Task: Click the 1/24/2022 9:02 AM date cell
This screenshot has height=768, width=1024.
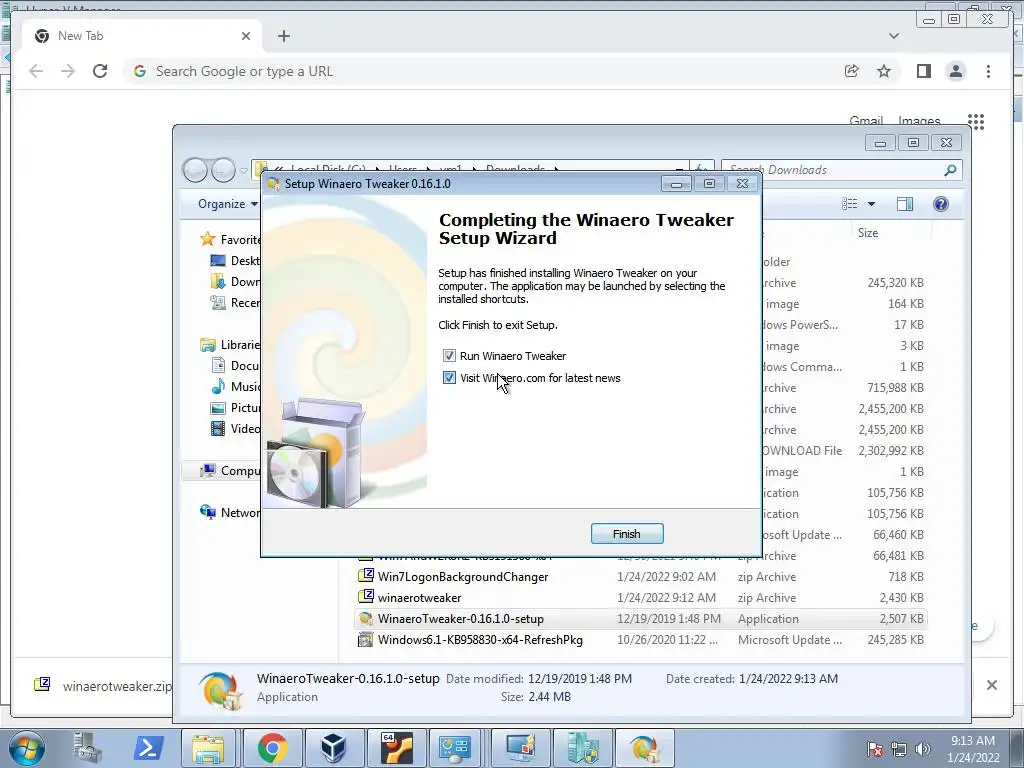Action: pyautogui.click(x=666, y=577)
